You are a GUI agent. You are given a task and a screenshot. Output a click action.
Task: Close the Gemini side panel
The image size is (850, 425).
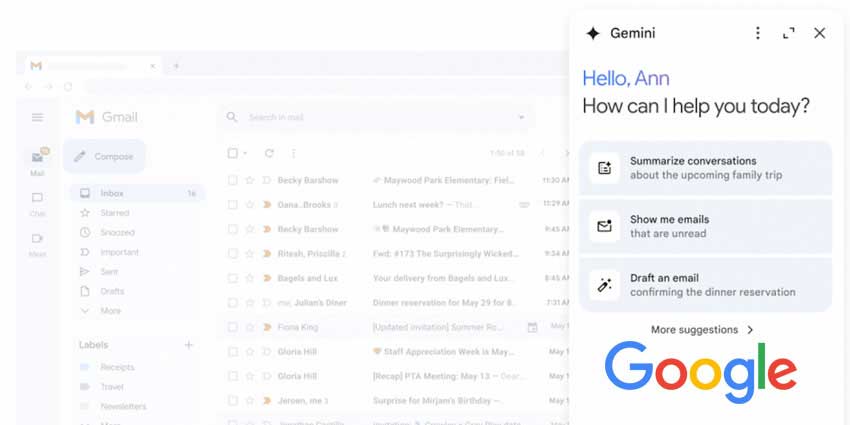click(x=819, y=33)
